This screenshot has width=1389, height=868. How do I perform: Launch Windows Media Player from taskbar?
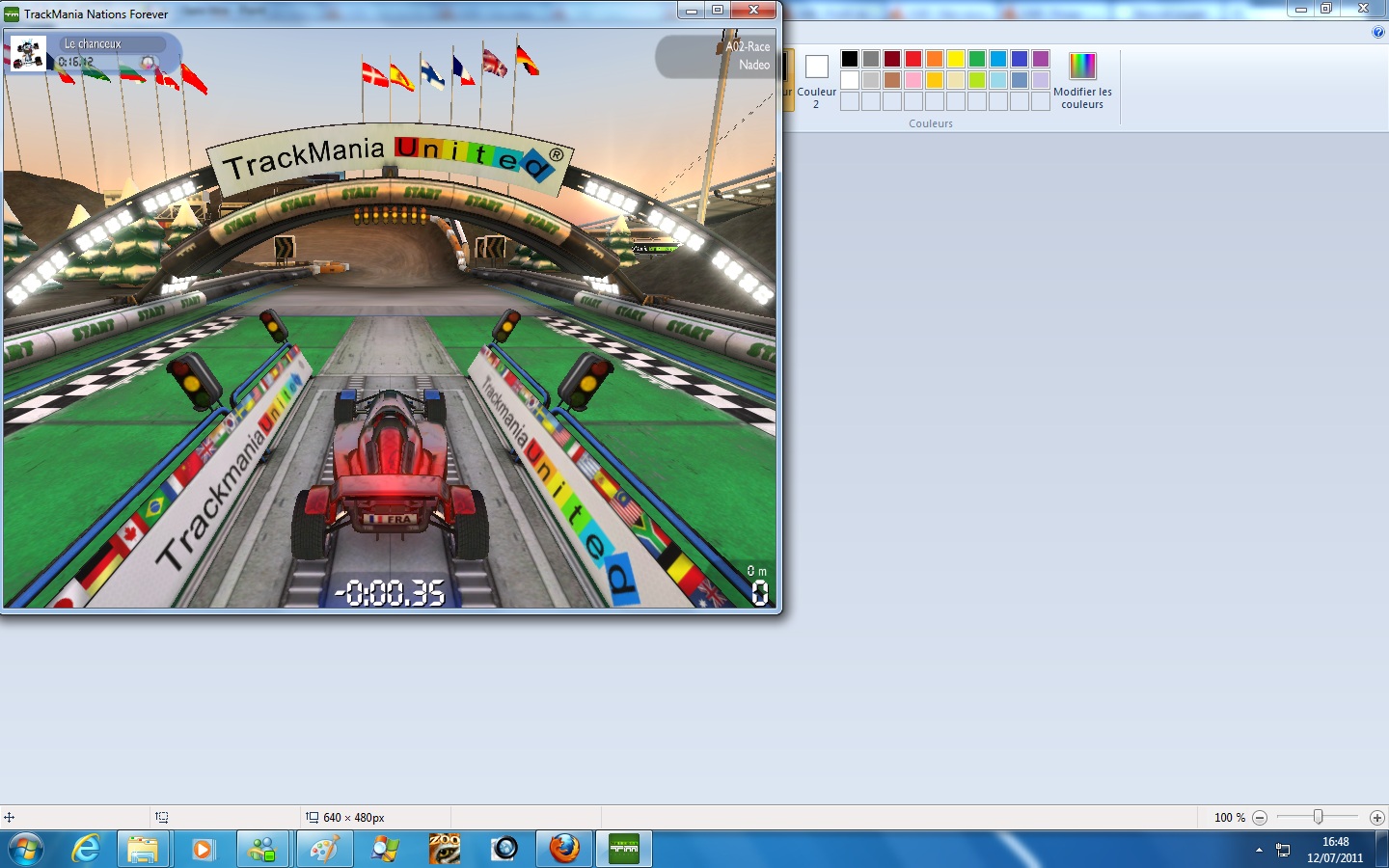[x=203, y=849]
